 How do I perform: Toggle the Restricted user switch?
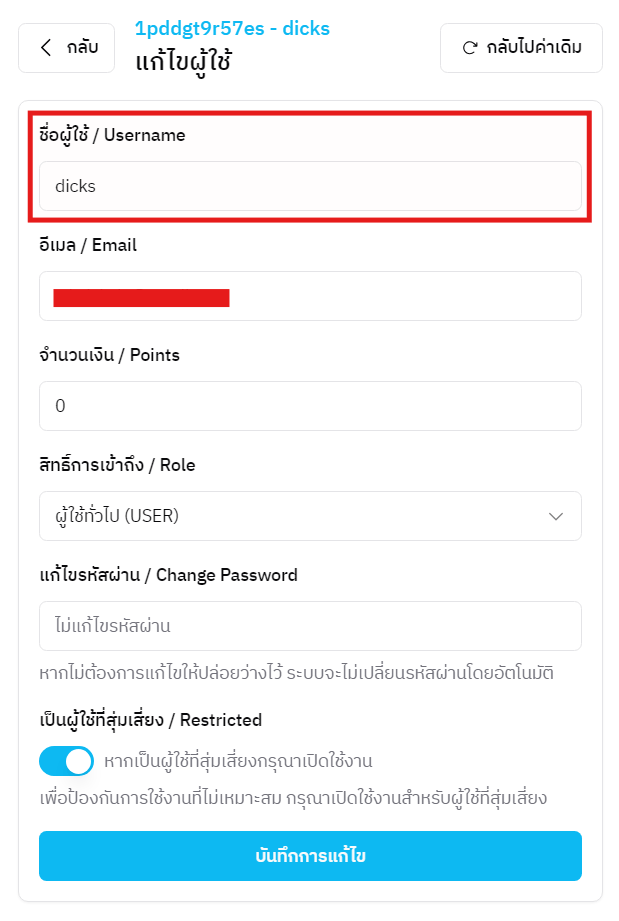(66, 761)
